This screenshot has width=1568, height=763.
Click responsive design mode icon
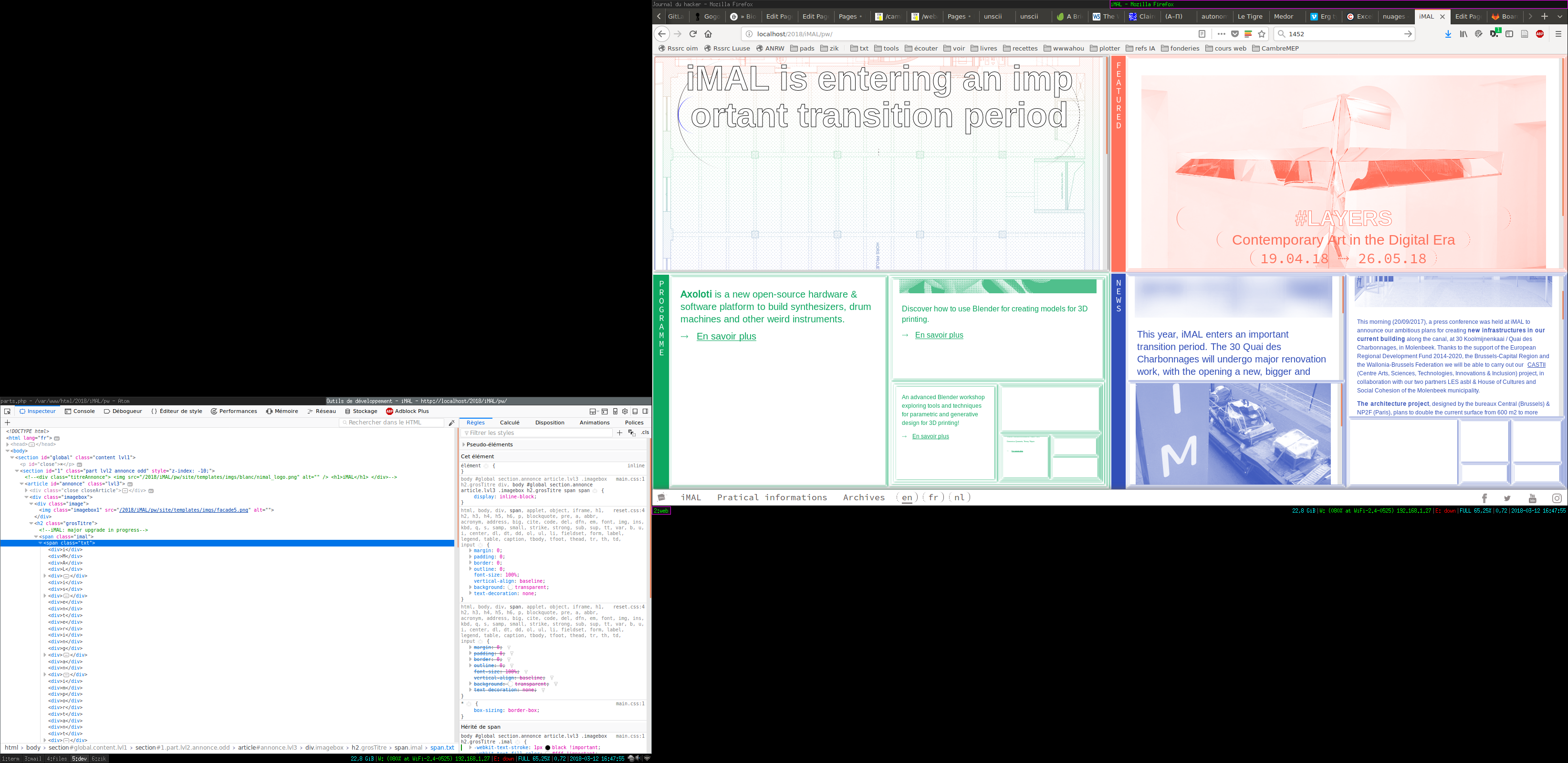[x=615, y=412]
